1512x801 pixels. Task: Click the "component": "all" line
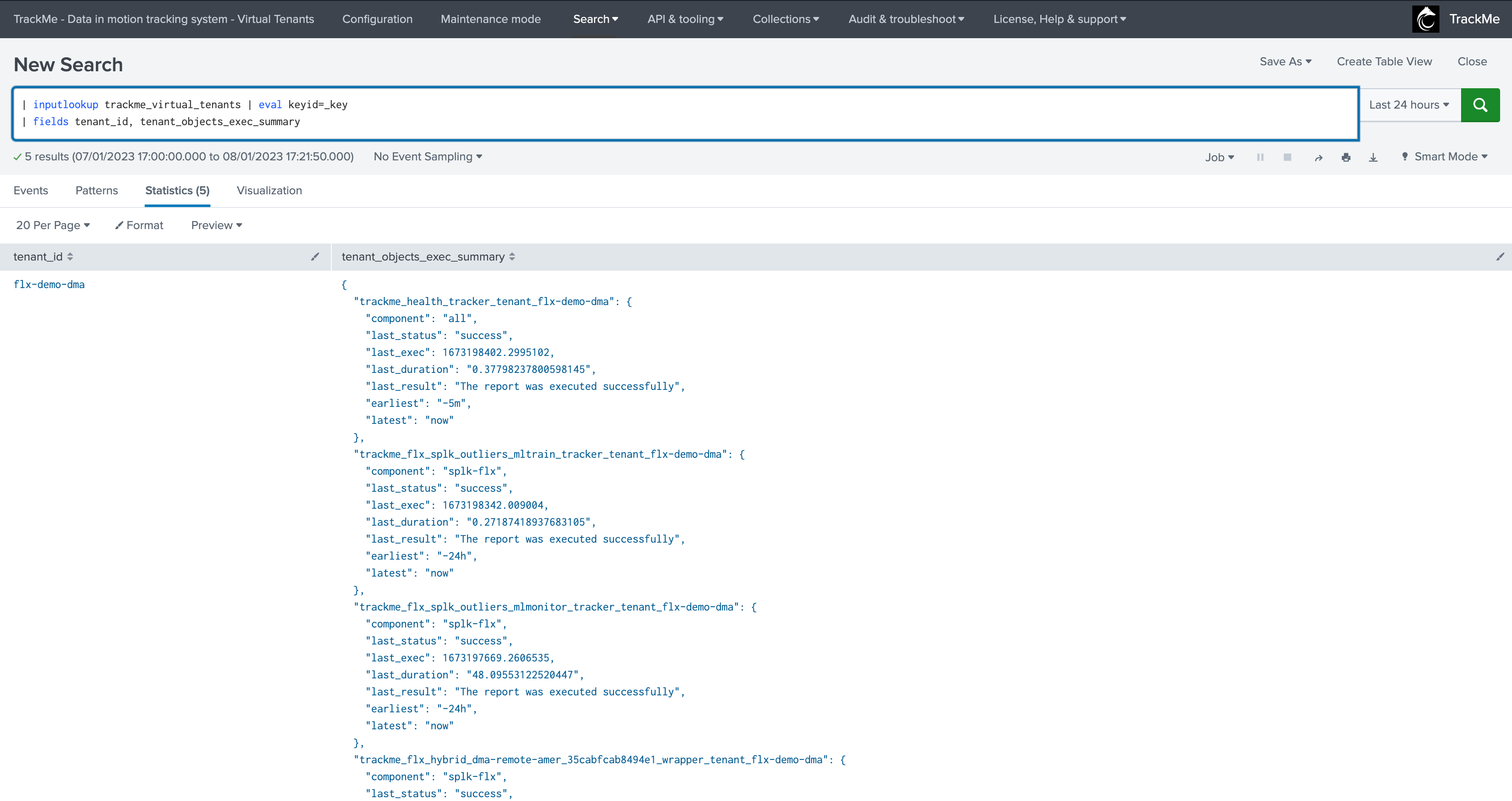pos(421,319)
